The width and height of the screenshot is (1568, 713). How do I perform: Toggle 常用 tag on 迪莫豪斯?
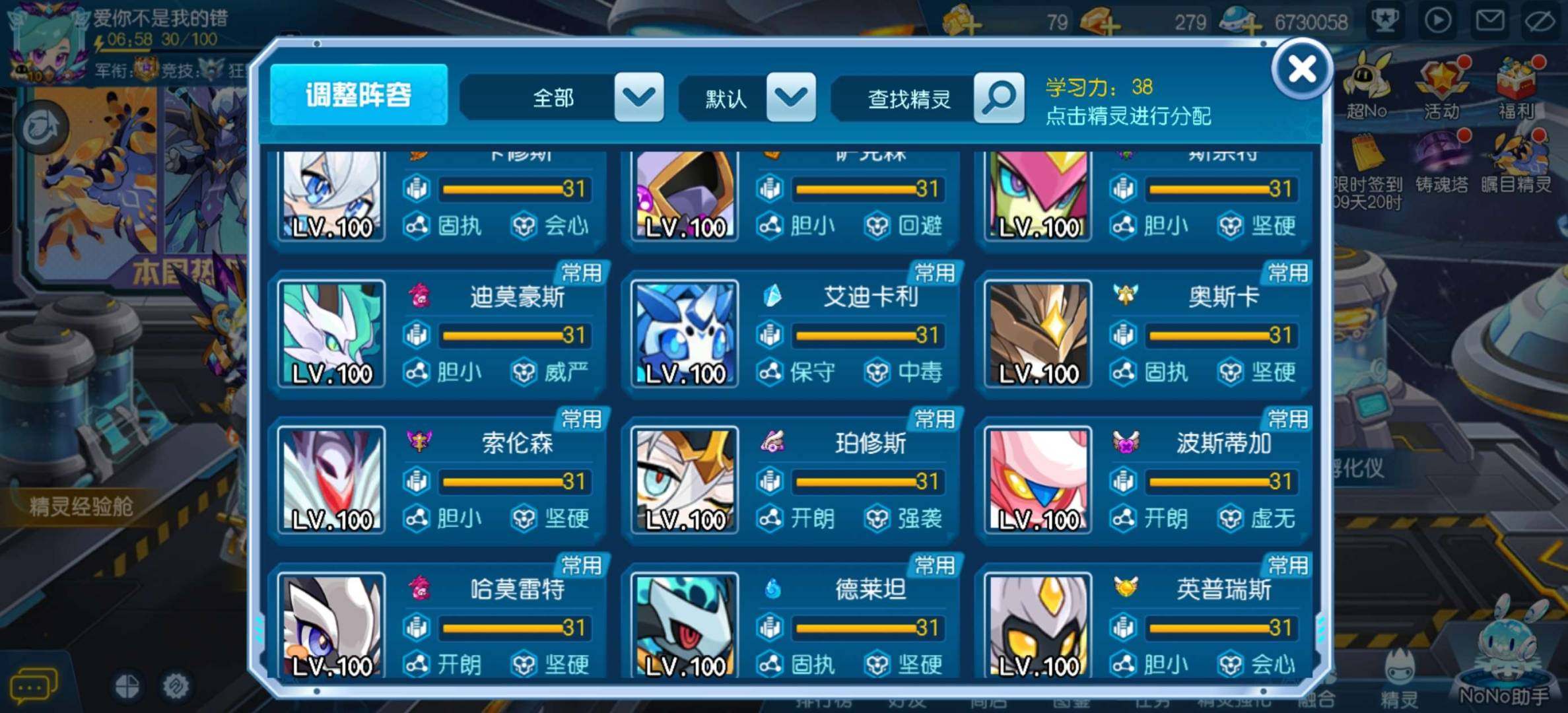tap(581, 273)
